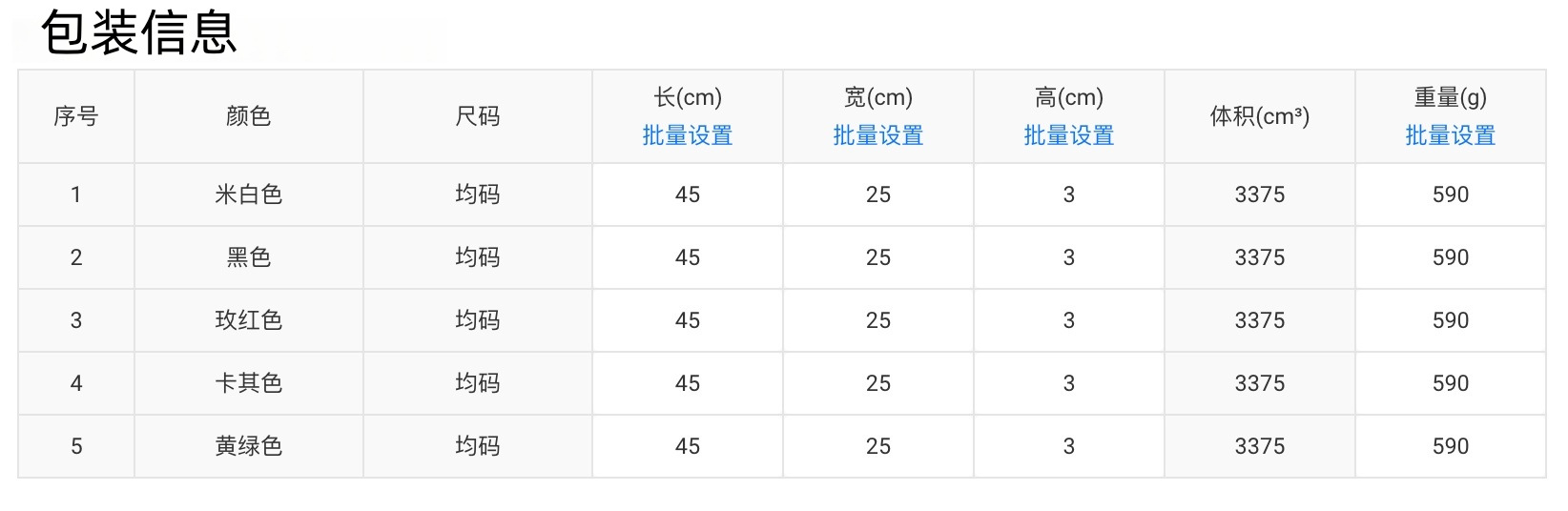1568x511 pixels.
Task: Select width field for 卡其色 row
Action: (x=878, y=383)
